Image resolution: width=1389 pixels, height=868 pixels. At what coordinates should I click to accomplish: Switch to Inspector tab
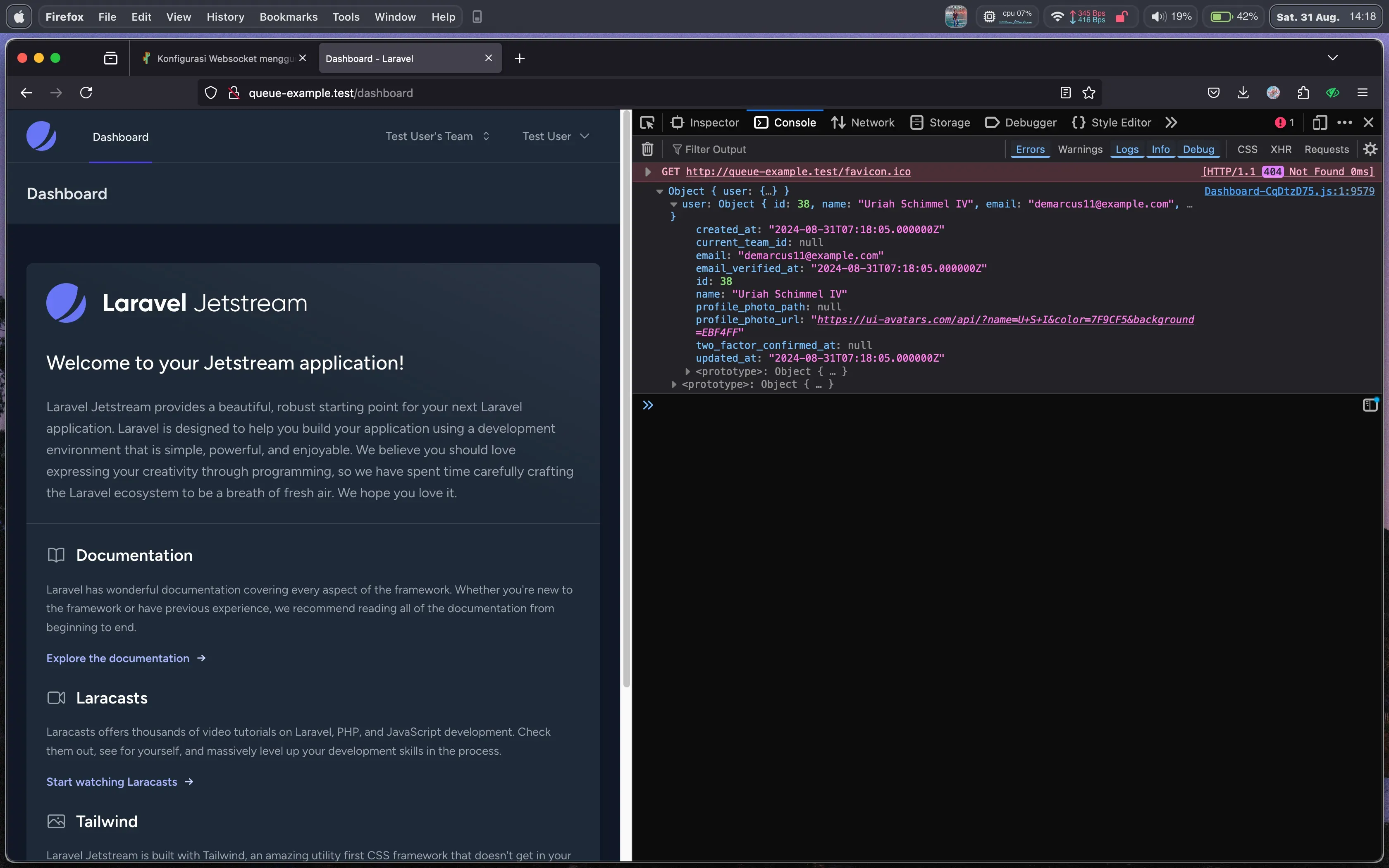(x=705, y=122)
